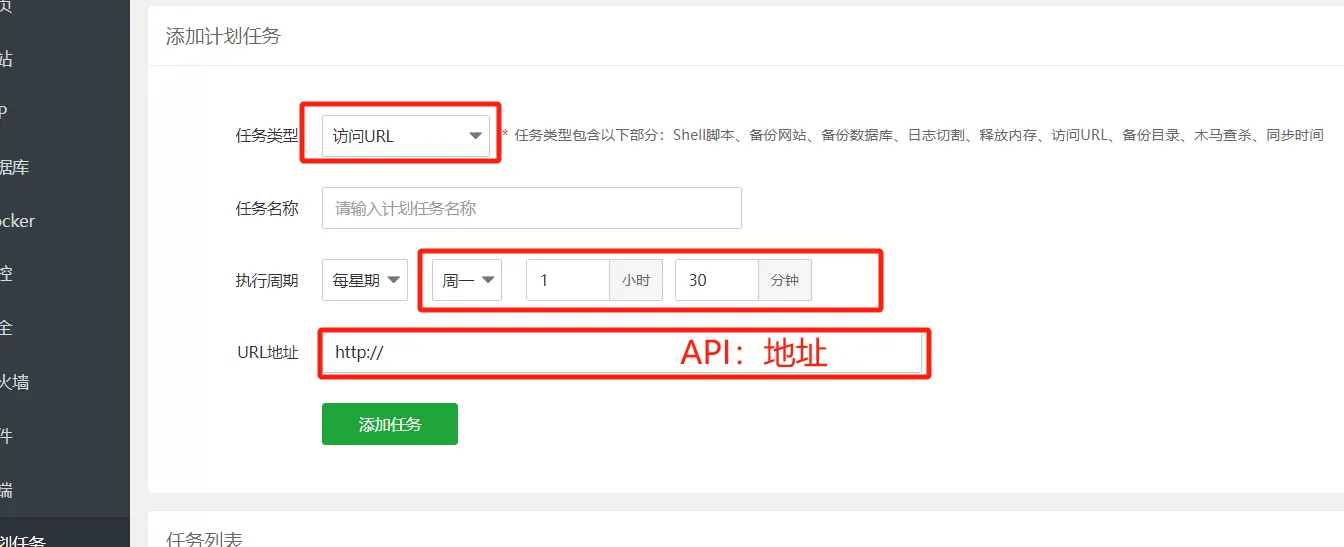Image resolution: width=1344 pixels, height=547 pixels.
Task: Click the 分钟 unit label
Action: point(785,280)
